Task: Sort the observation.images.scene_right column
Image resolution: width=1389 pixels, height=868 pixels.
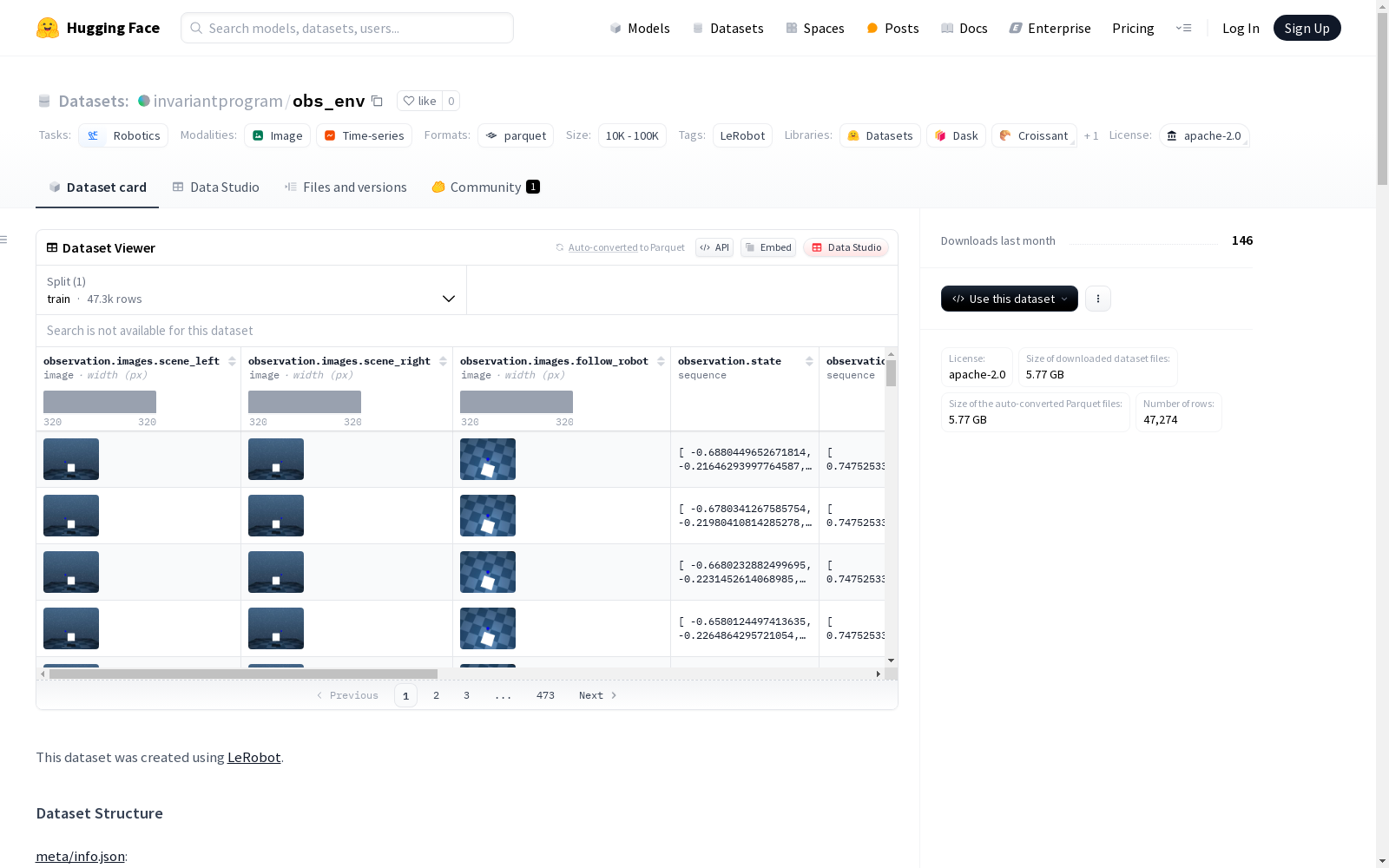Action: [443, 361]
